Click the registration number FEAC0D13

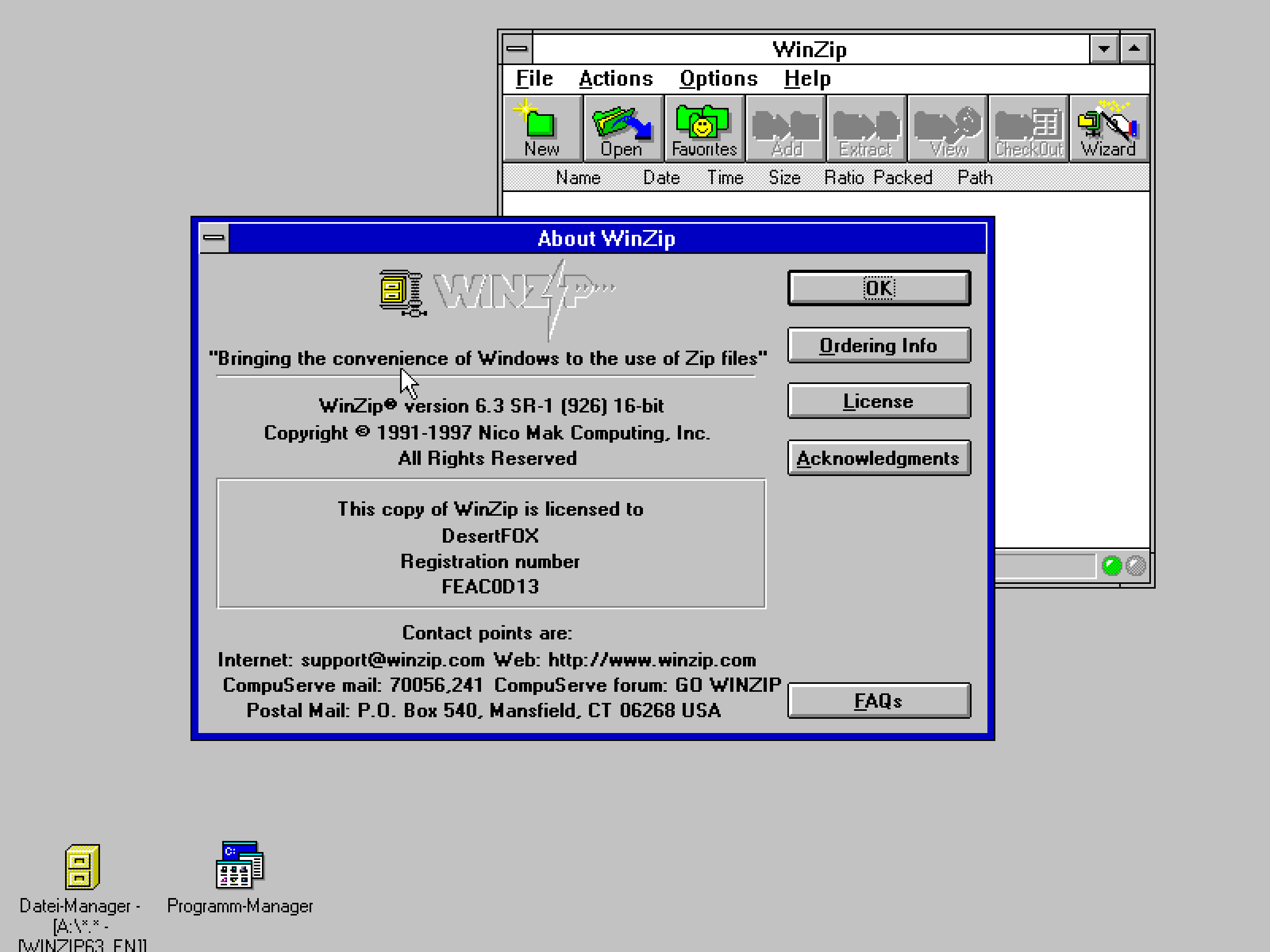491,587
